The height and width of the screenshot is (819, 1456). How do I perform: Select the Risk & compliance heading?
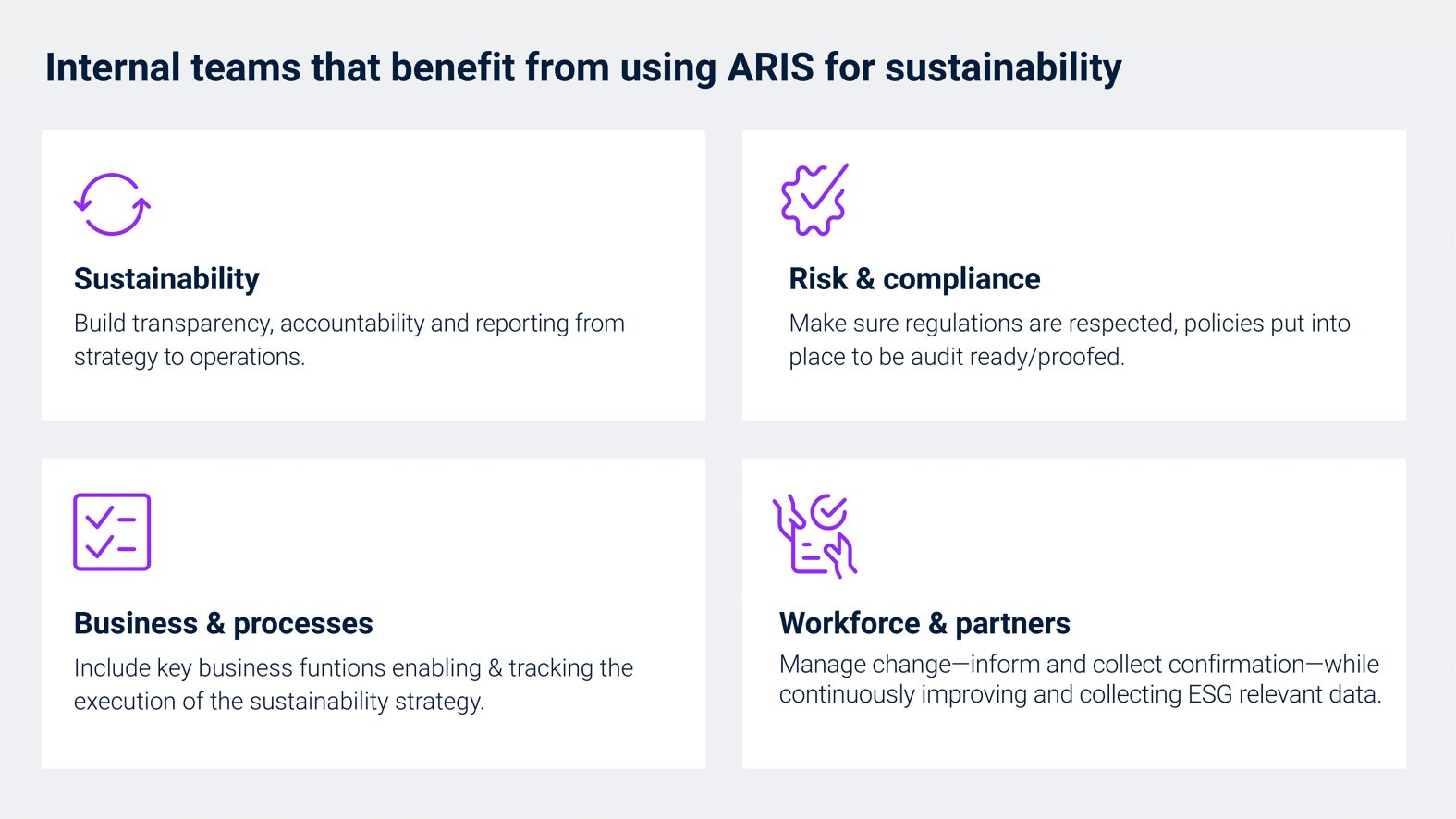click(914, 279)
